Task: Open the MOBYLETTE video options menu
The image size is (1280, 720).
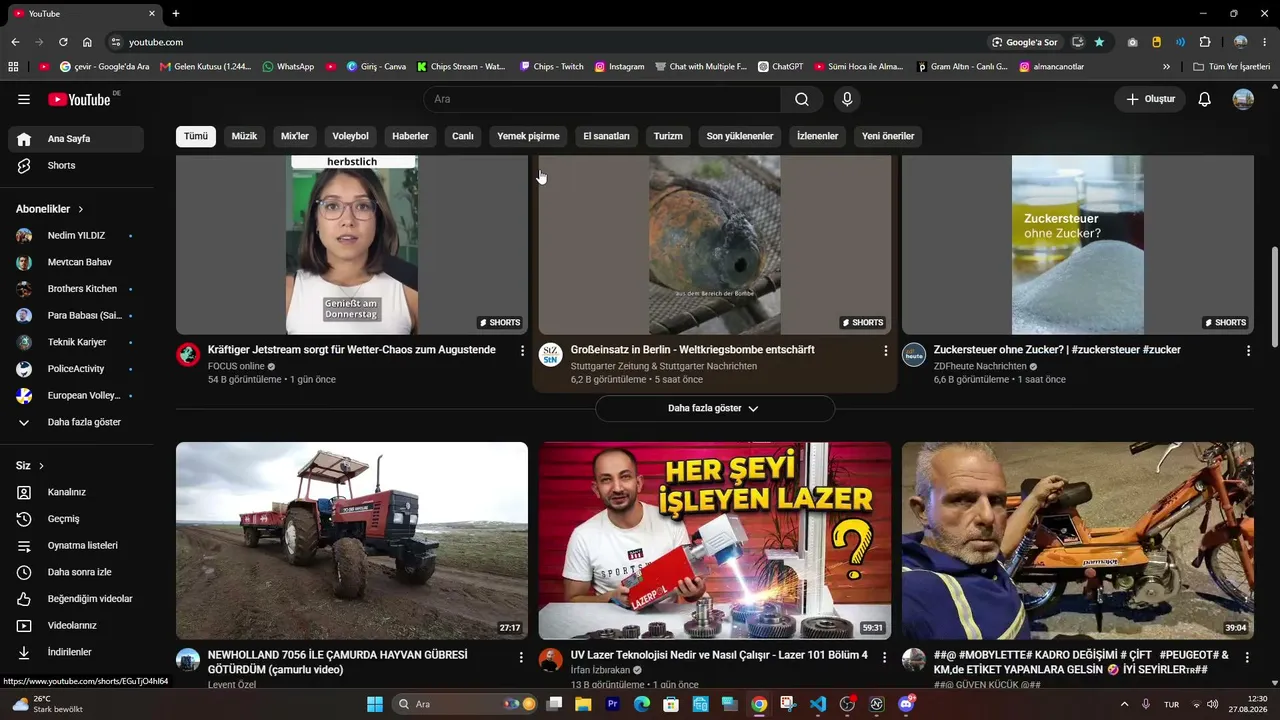Action: 1247,657
